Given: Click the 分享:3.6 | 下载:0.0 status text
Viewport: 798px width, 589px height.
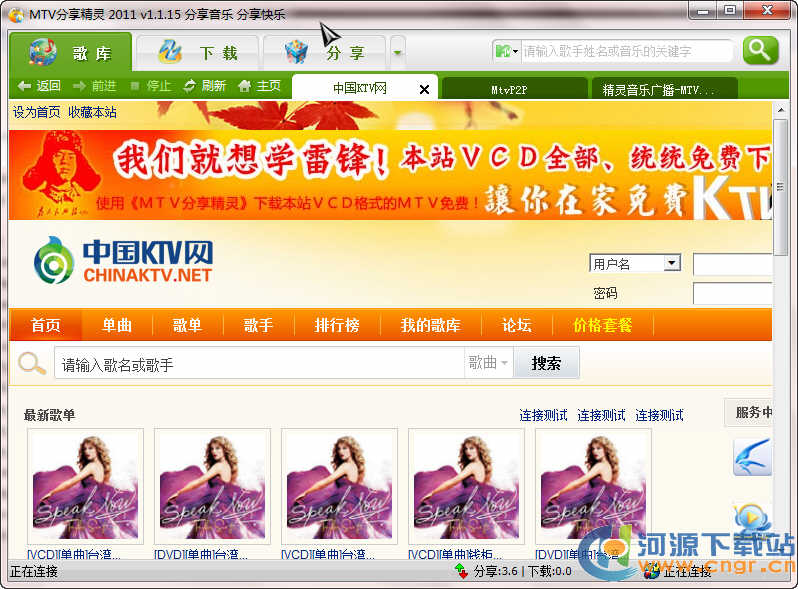Looking at the screenshot, I should (522, 571).
